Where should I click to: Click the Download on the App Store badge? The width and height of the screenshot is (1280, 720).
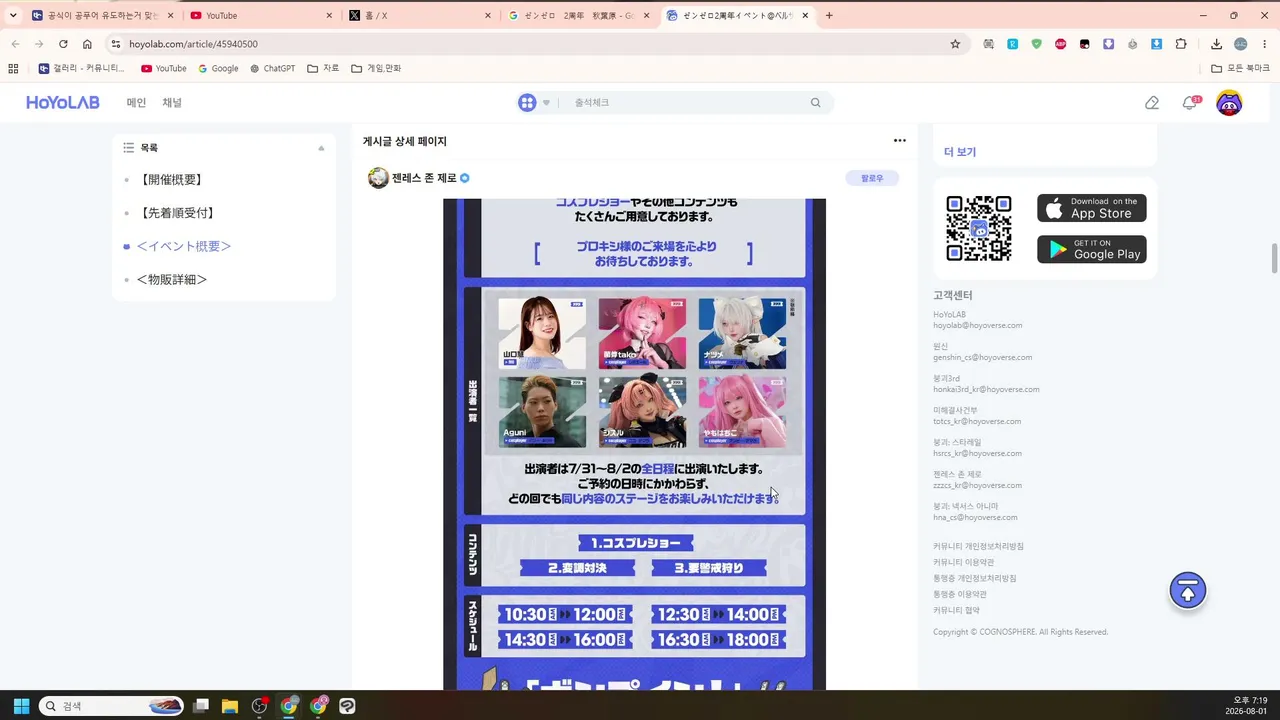click(1092, 208)
